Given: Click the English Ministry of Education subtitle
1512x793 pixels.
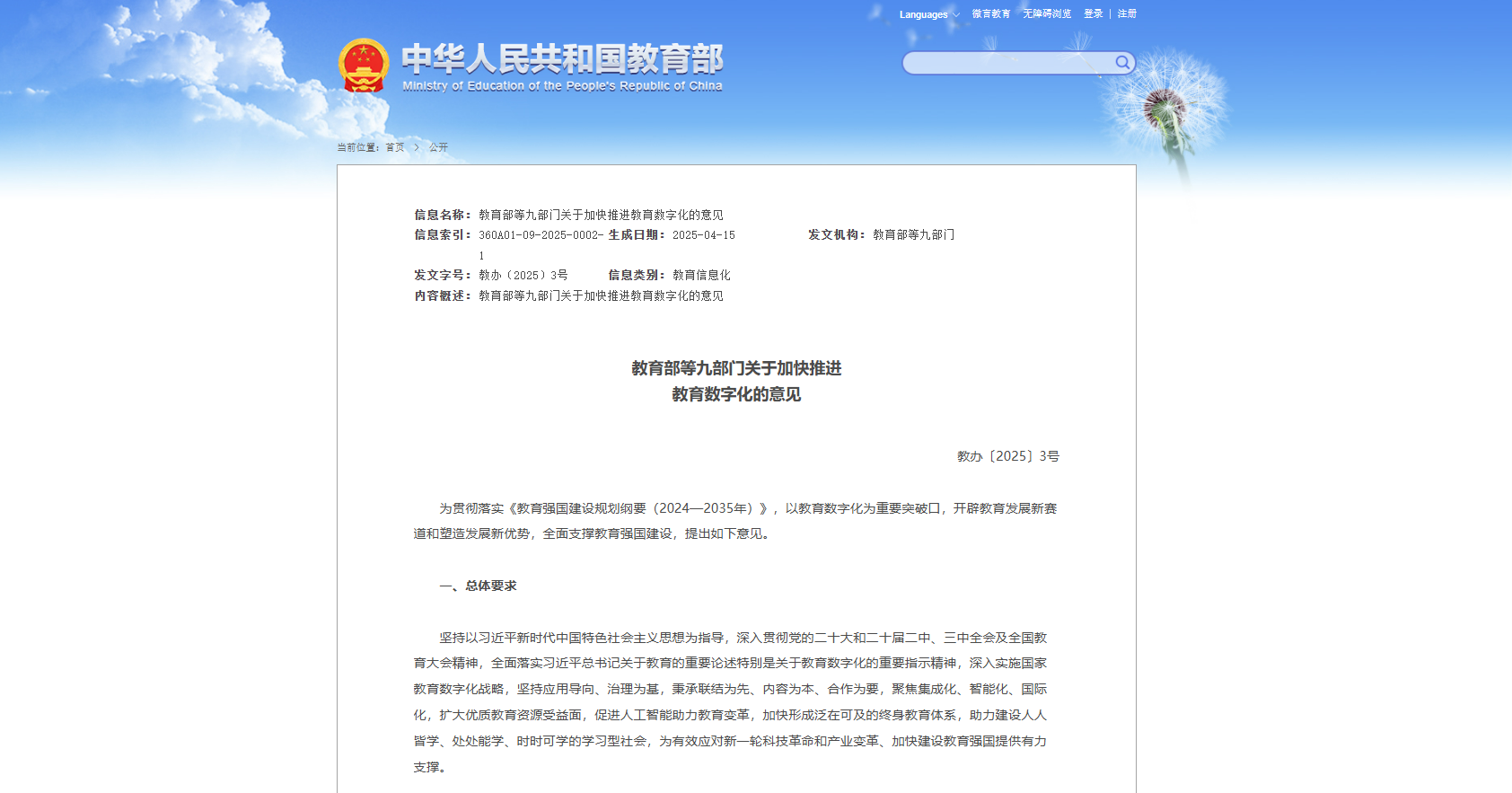Looking at the screenshot, I should tap(562, 86).
